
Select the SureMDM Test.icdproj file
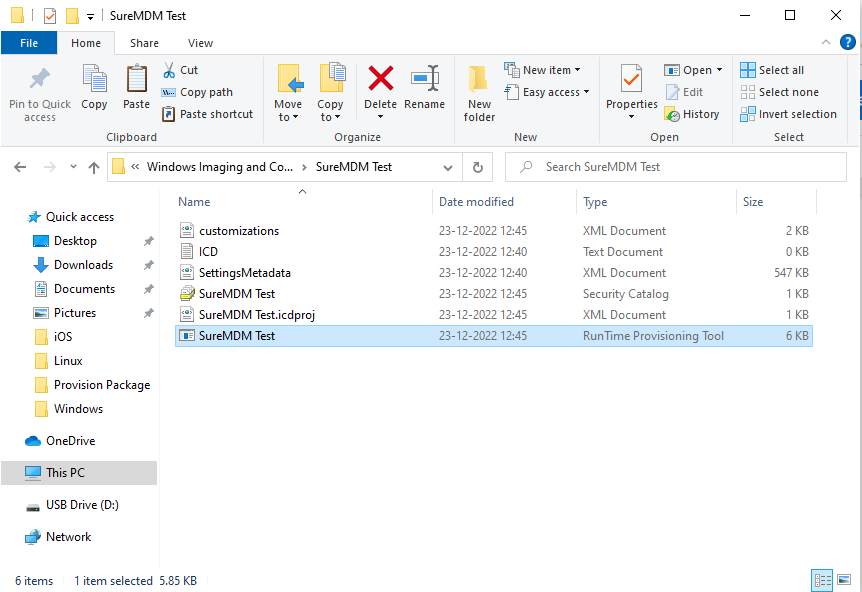(x=493, y=314)
